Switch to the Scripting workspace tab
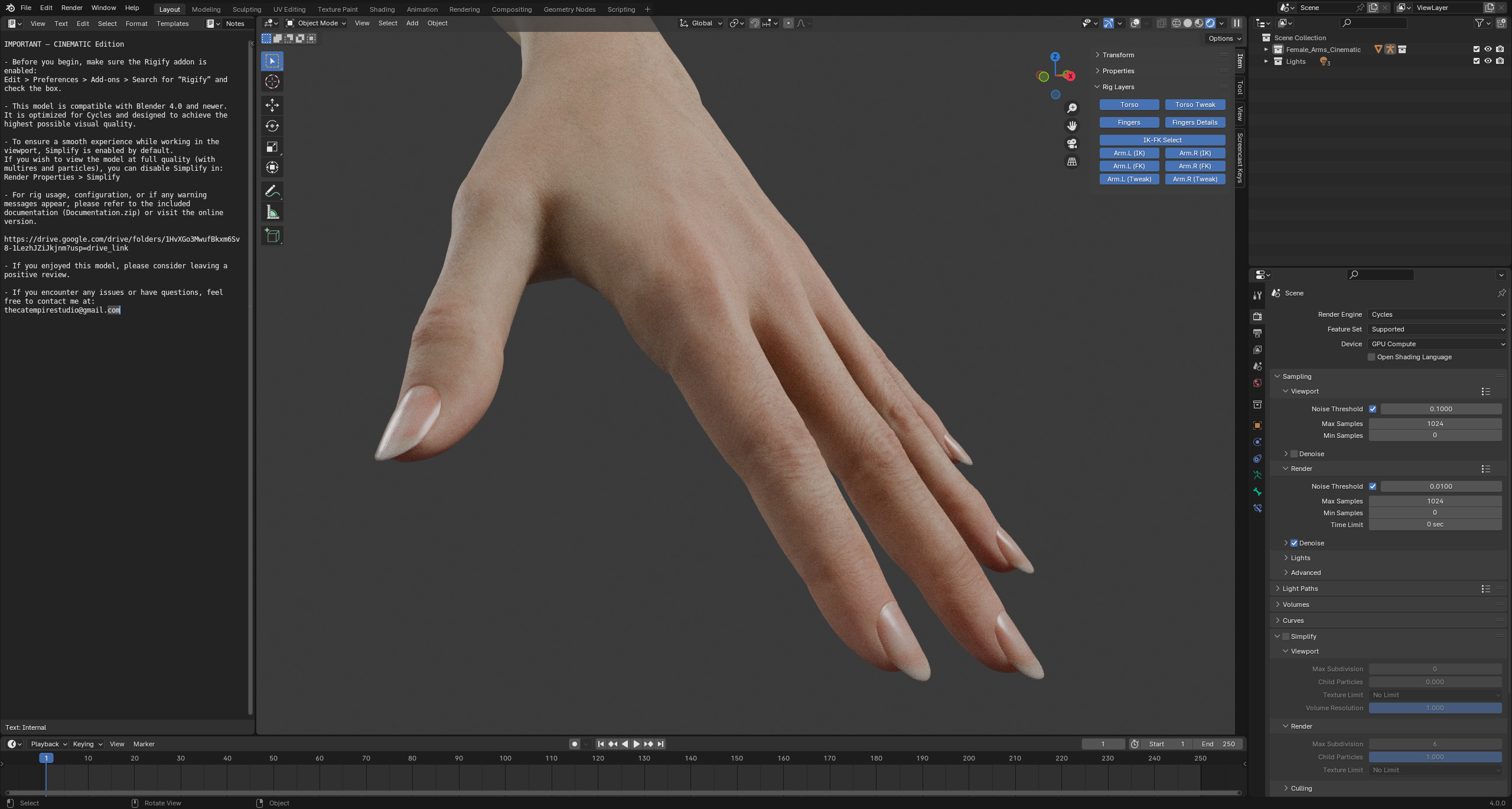The image size is (1512, 809). pos(621,9)
